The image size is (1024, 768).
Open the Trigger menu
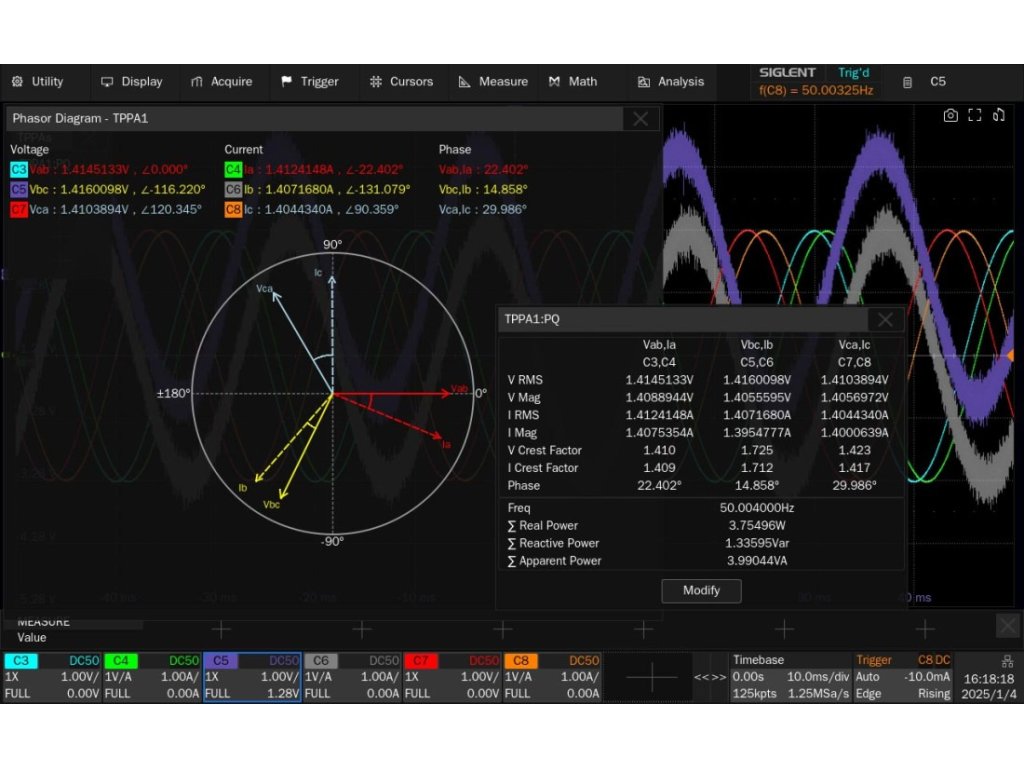tap(310, 82)
